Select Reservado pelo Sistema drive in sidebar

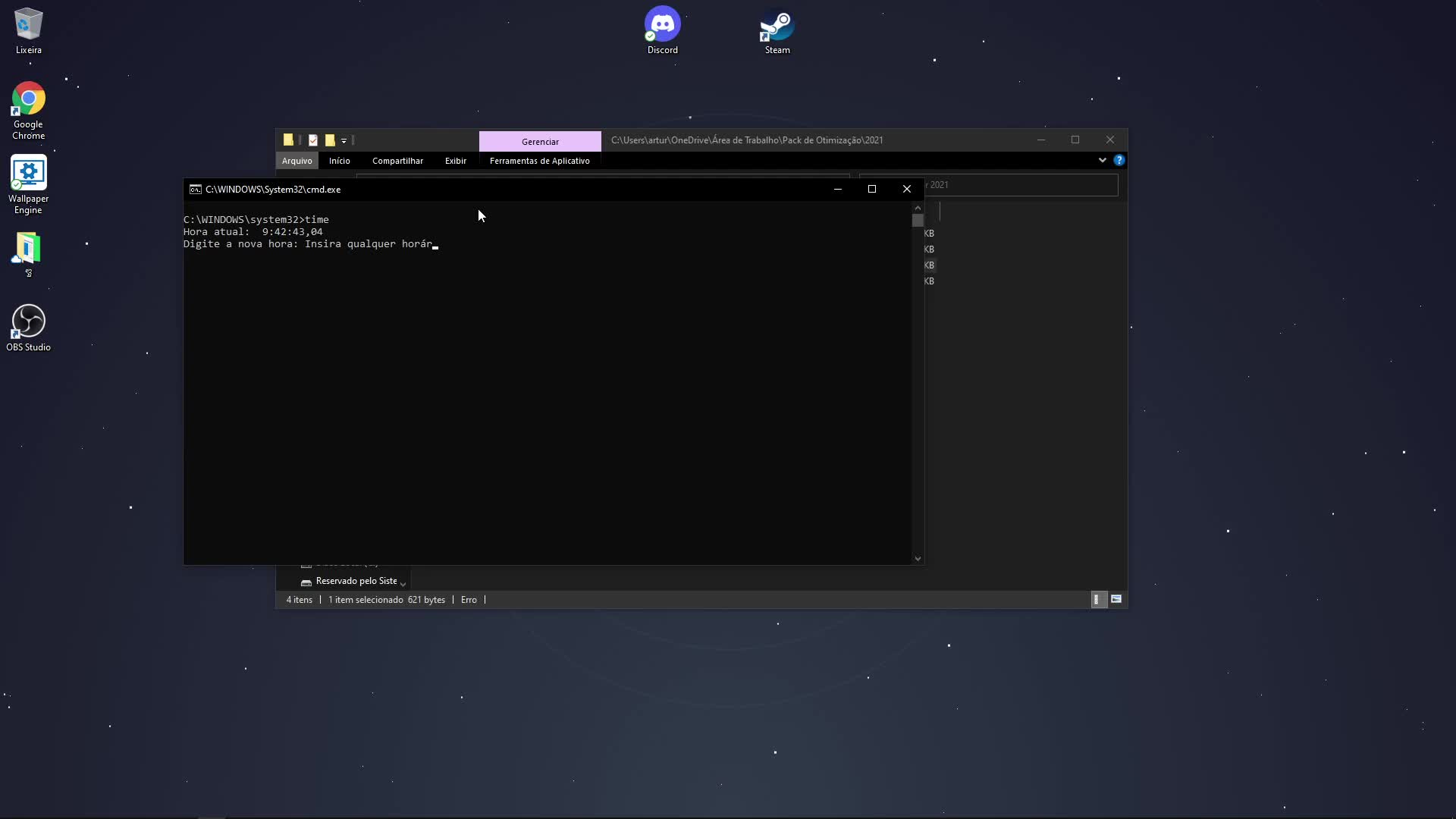[356, 582]
